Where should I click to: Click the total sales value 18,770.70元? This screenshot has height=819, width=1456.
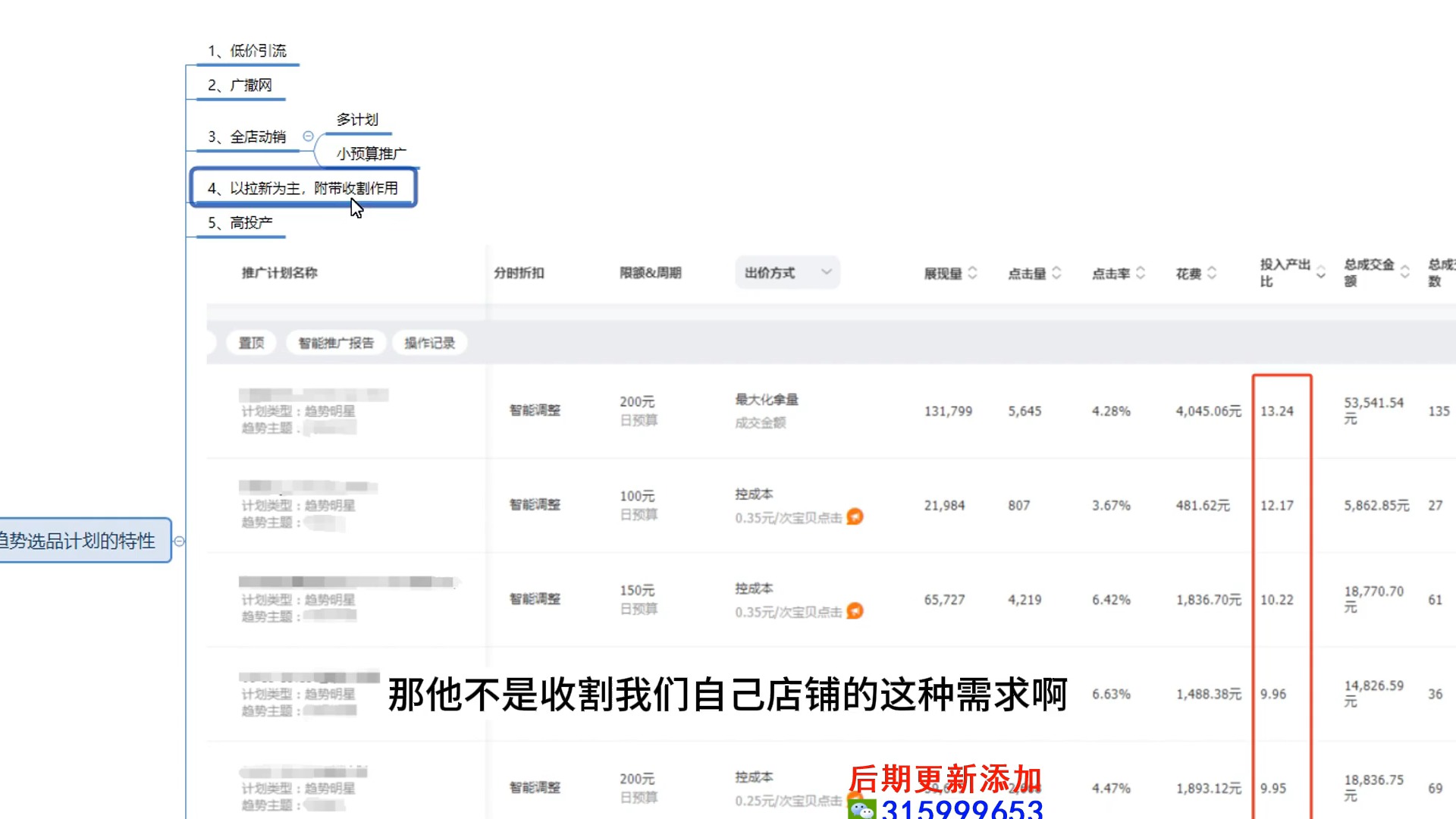(1374, 598)
